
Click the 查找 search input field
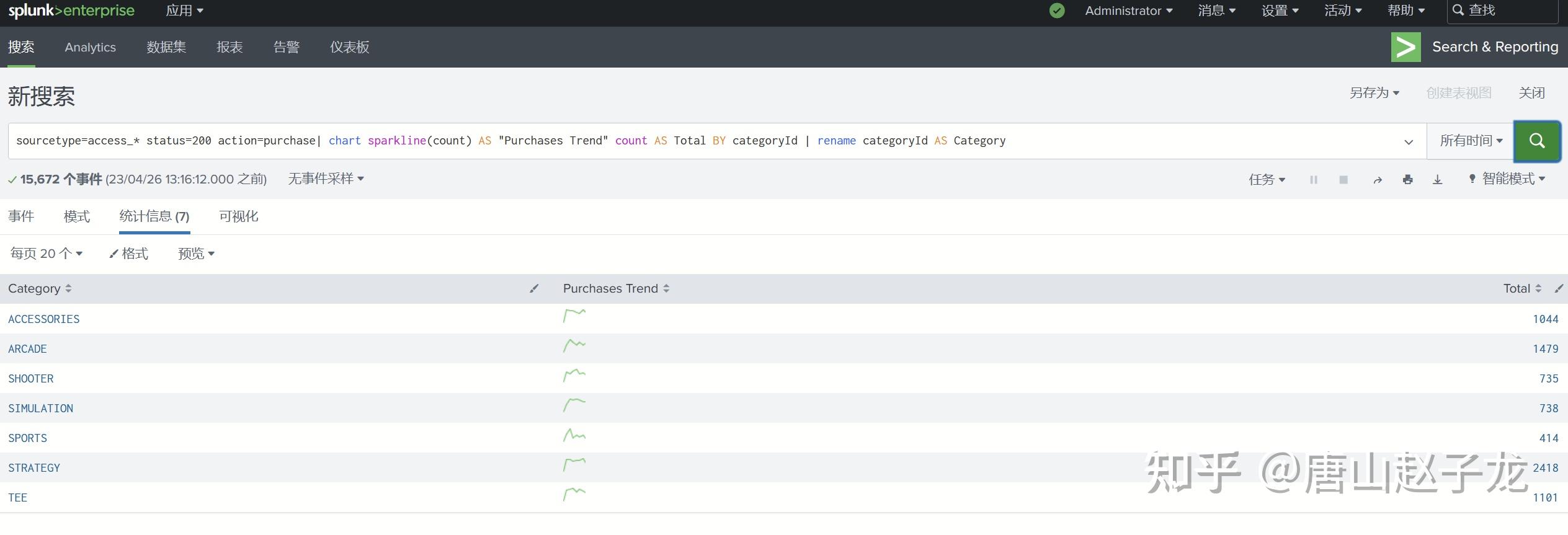1508,11
